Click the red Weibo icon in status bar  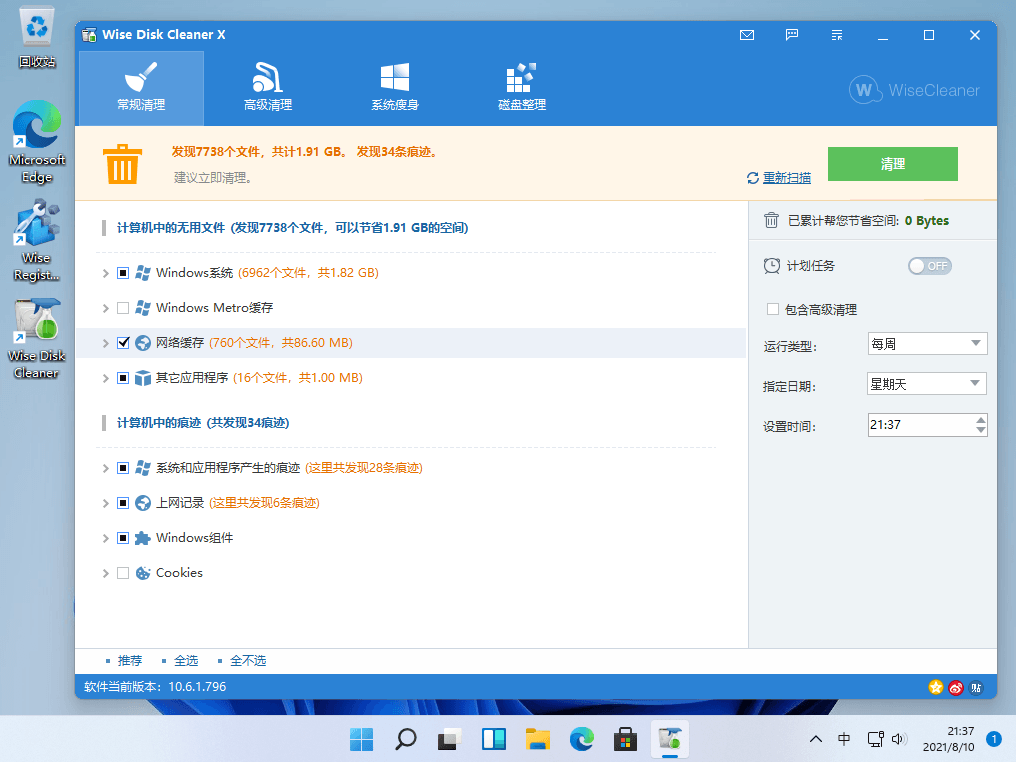[x=956, y=687]
